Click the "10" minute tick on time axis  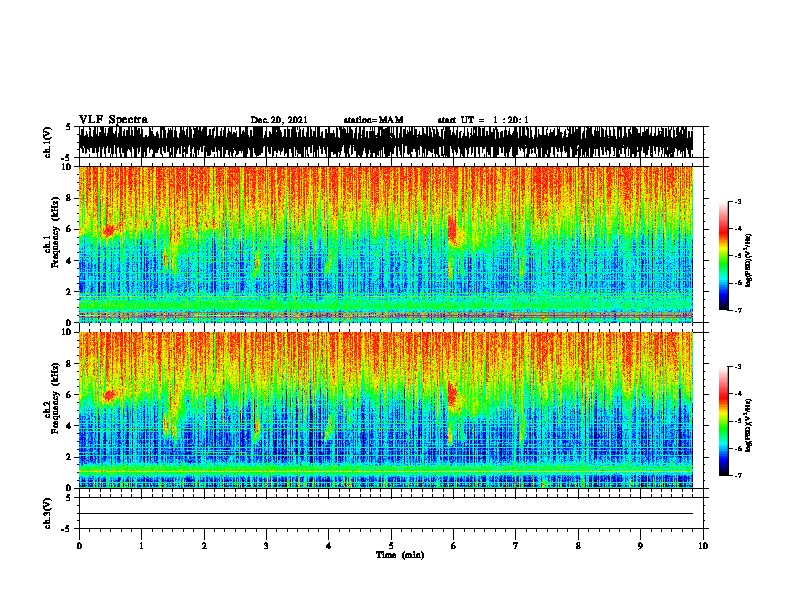(x=703, y=546)
